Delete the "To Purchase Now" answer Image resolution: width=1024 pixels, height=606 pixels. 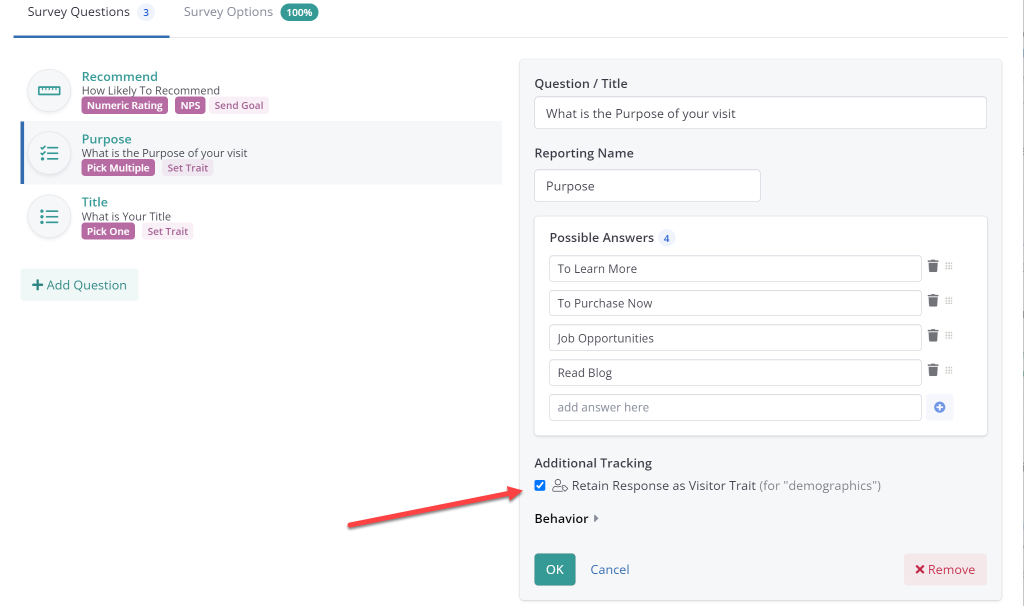pyautogui.click(x=933, y=301)
